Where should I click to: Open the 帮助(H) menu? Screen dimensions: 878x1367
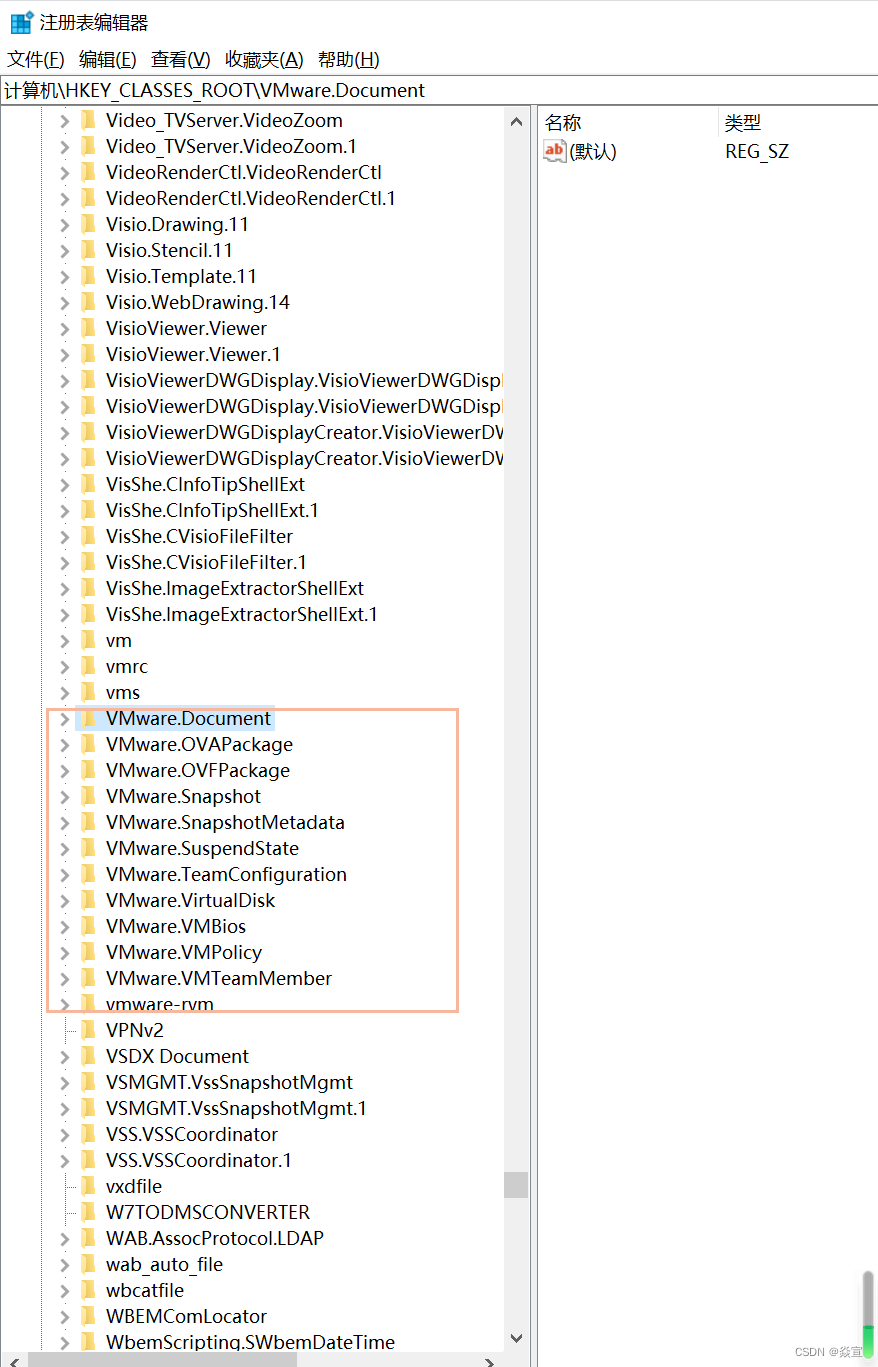click(x=349, y=60)
